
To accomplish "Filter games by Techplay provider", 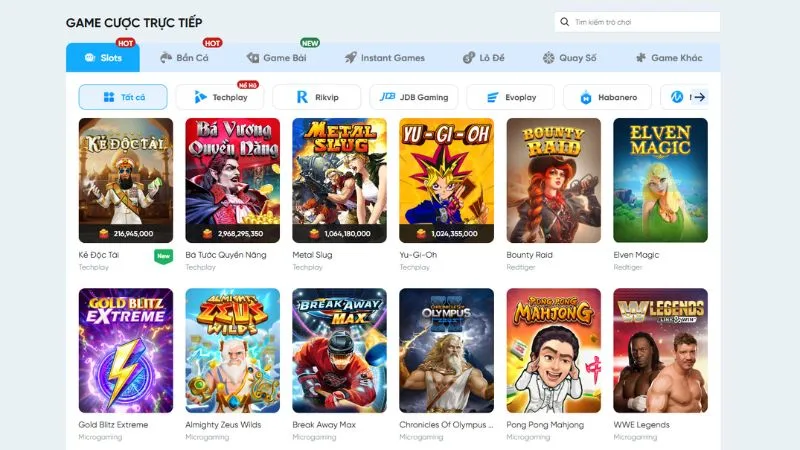I will (x=220, y=97).
